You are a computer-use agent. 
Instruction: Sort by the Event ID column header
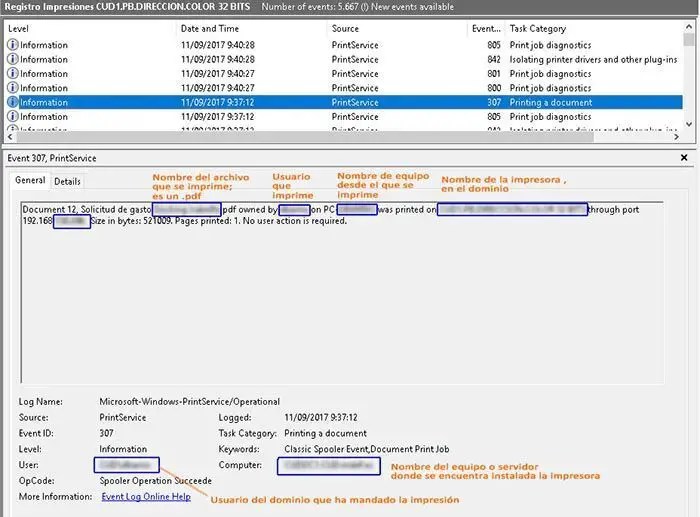(x=486, y=29)
